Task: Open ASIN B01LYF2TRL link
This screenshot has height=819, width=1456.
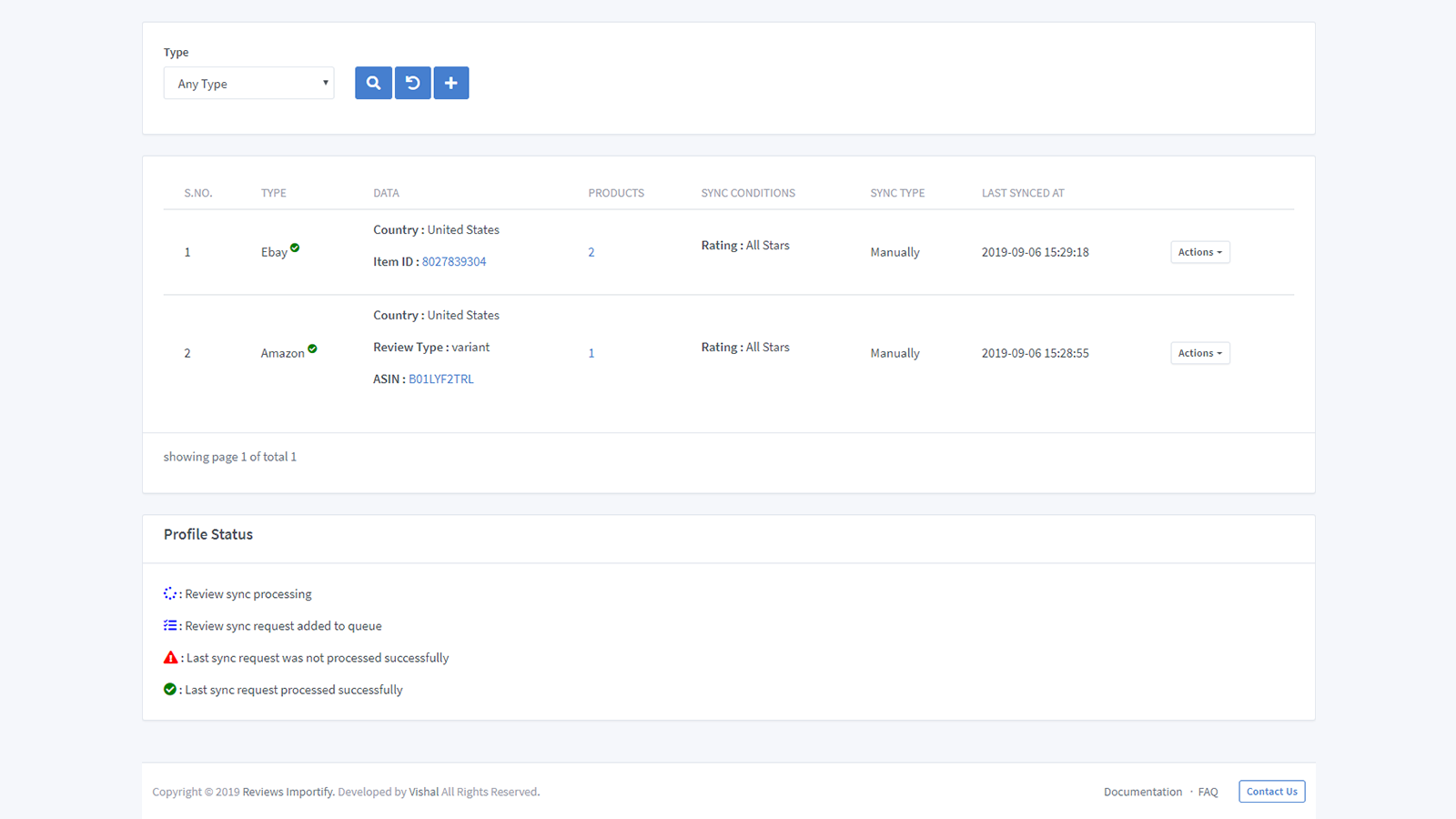Action: coord(441,379)
